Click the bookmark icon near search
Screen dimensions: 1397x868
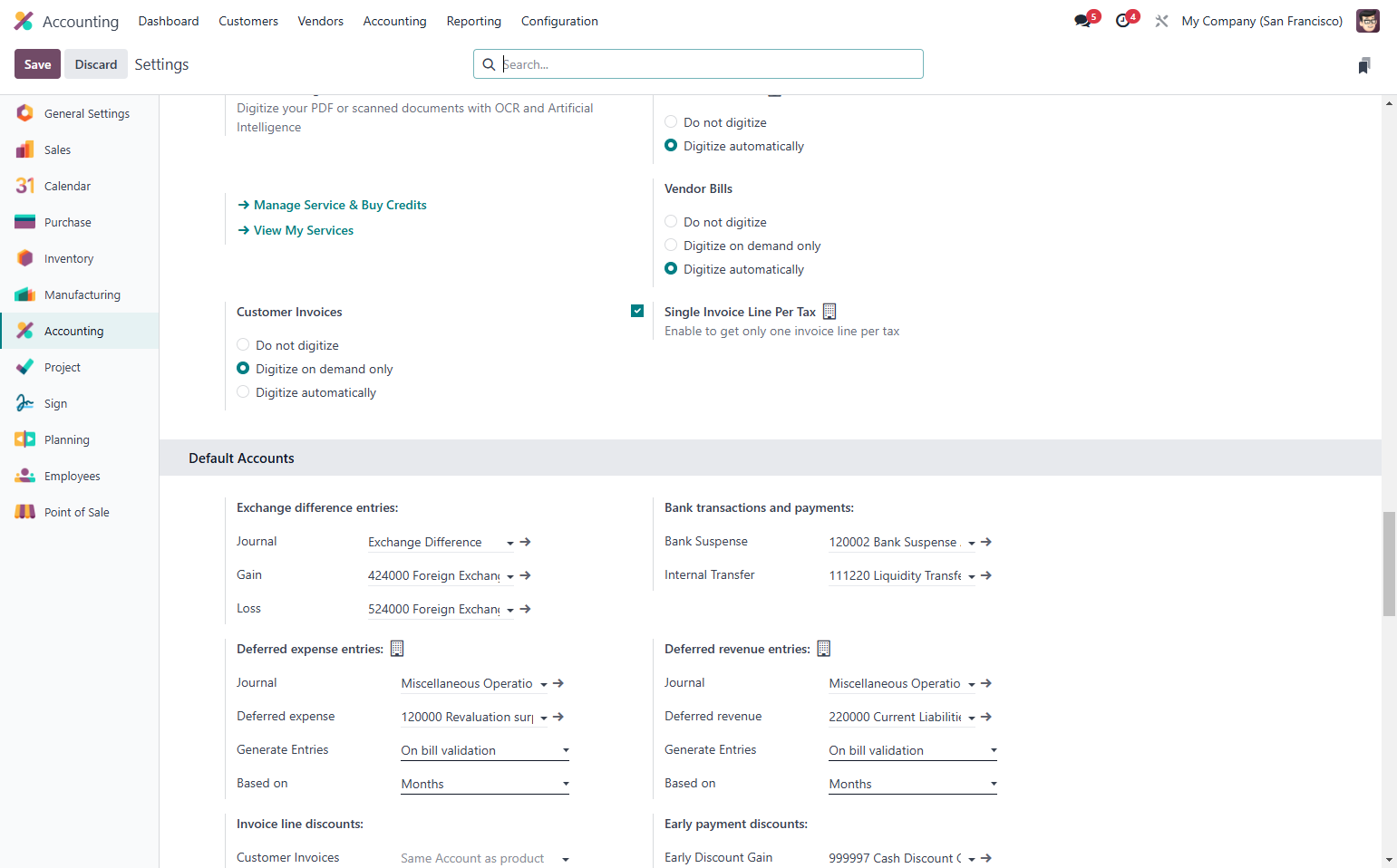(1364, 65)
